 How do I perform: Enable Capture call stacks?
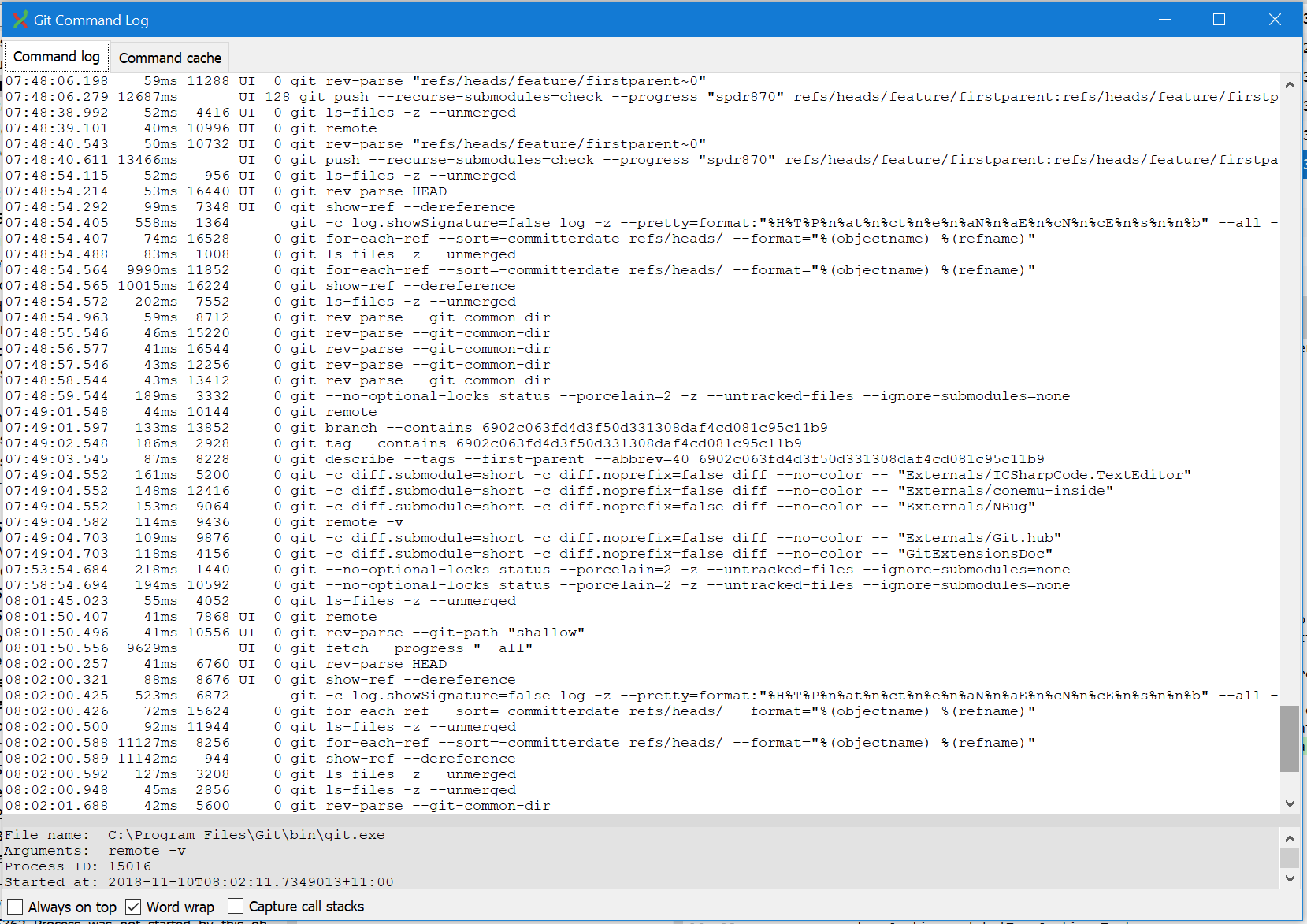[236, 907]
